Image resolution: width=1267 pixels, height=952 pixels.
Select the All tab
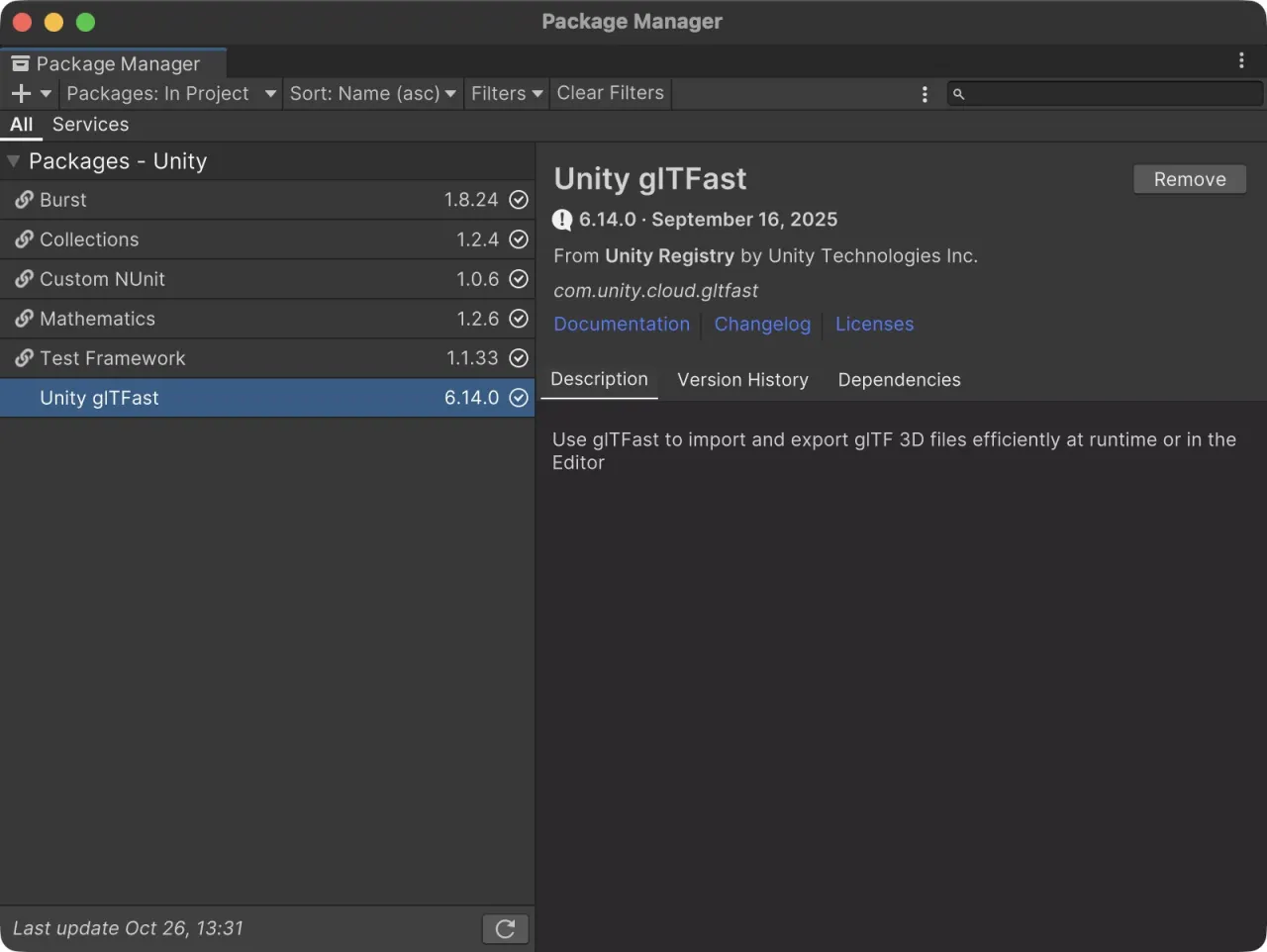[x=21, y=125]
